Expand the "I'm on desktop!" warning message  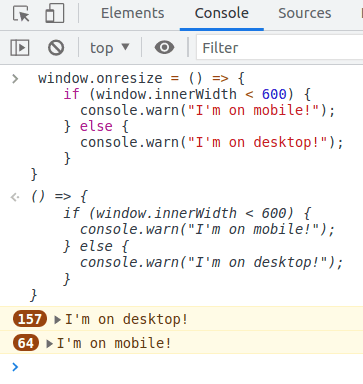57,320
